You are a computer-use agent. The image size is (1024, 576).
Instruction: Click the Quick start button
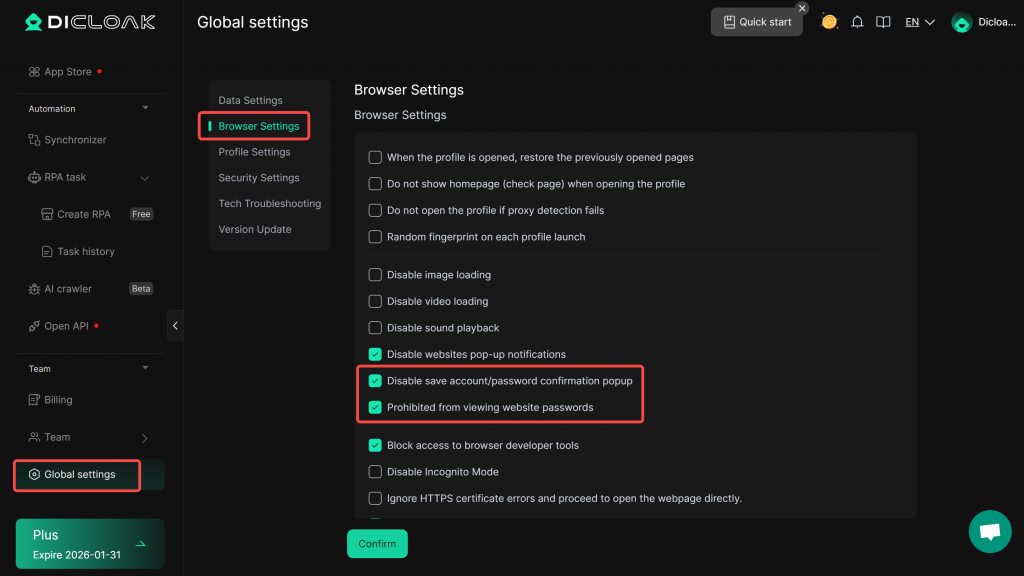tap(757, 22)
